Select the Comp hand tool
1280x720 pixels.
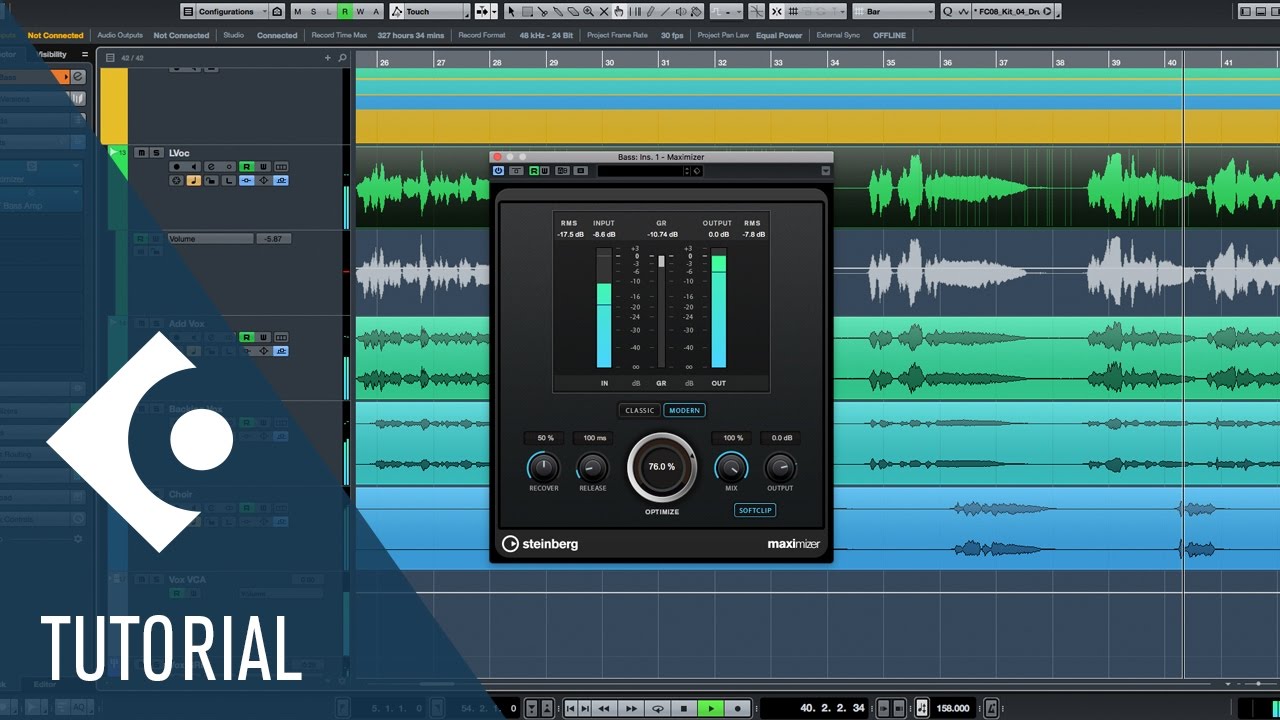point(618,11)
